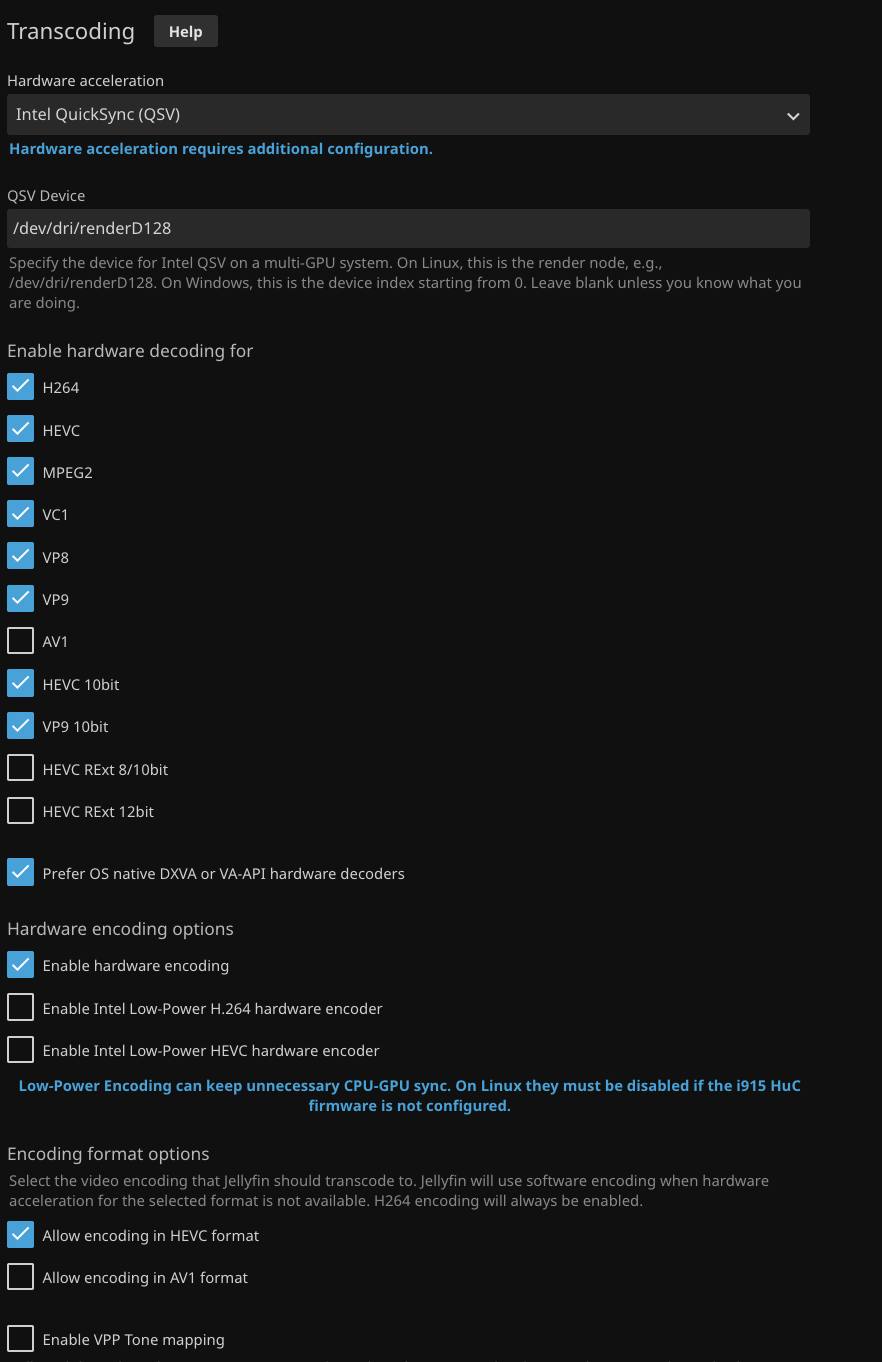Disable HEVC hardware decoding checkbox

tap(21, 430)
